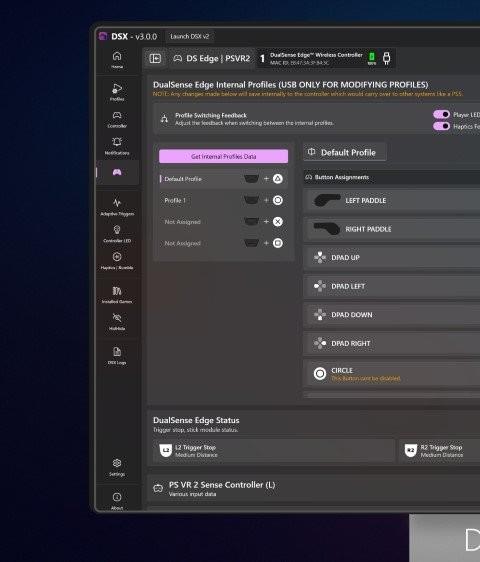The height and width of the screenshot is (562, 480).
Task: Click the DSX app logo
Action: tap(103, 36)
